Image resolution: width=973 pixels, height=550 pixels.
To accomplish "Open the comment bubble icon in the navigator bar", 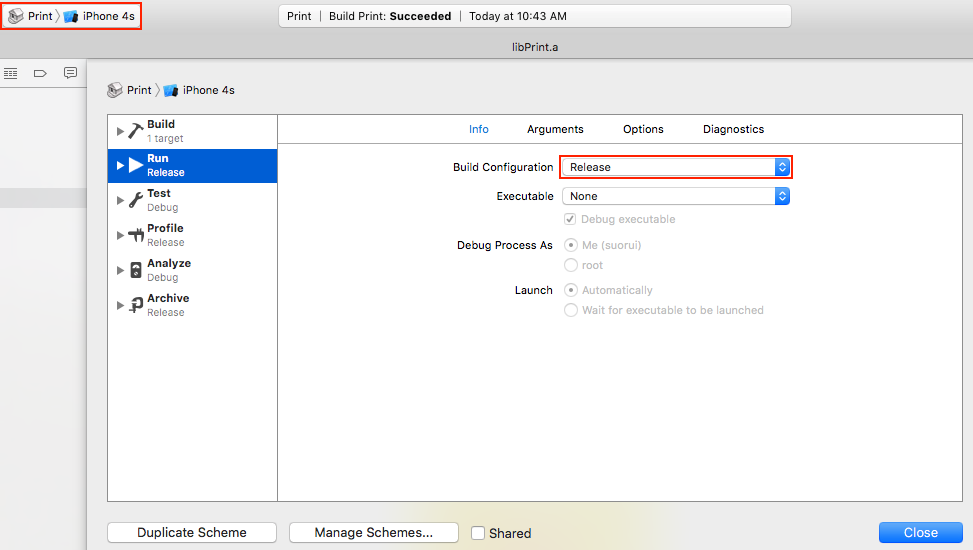I will (x=70, y=73).
